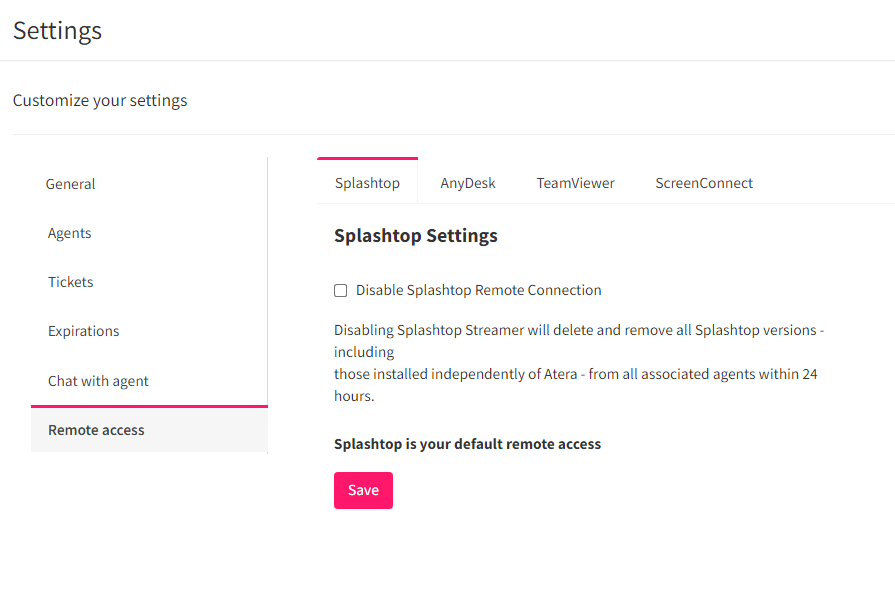
Task: Switch to the AnyDesk tab
Action: click(467, 183)
